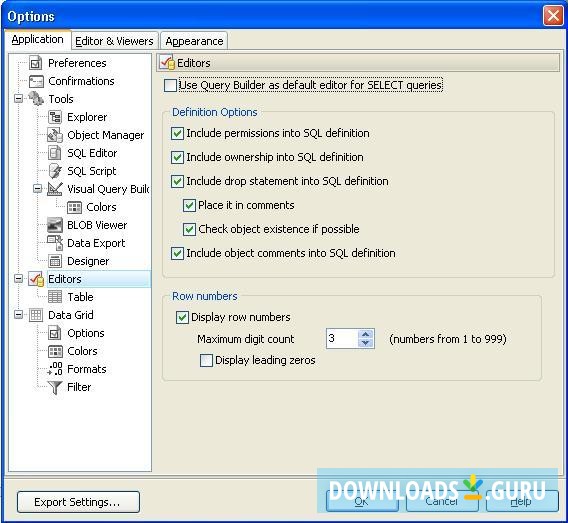Uncheck Include permissions into SQL definition

[x=177, y=133]
